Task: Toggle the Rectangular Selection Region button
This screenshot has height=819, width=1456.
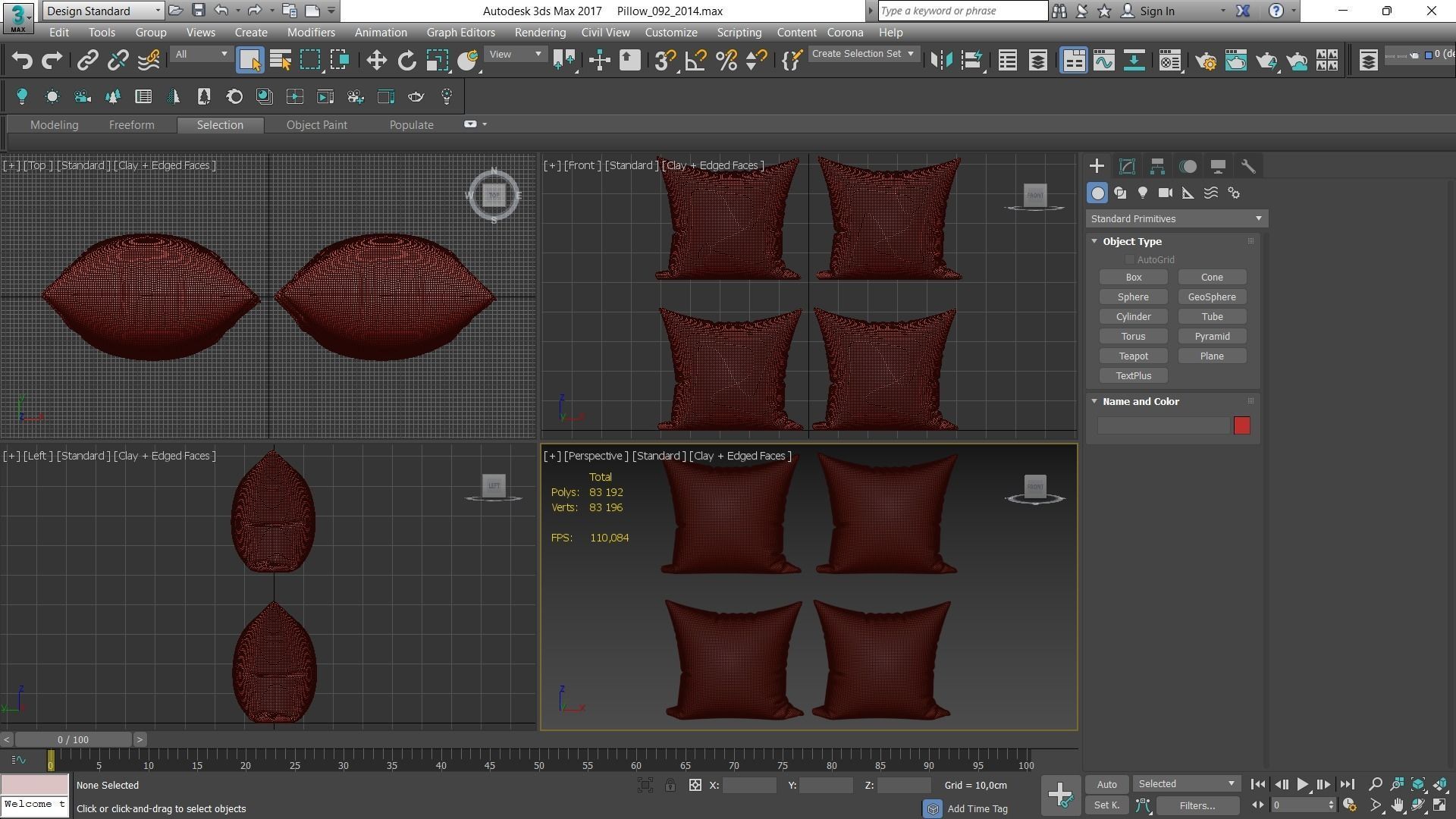Action: pos(310,61)
